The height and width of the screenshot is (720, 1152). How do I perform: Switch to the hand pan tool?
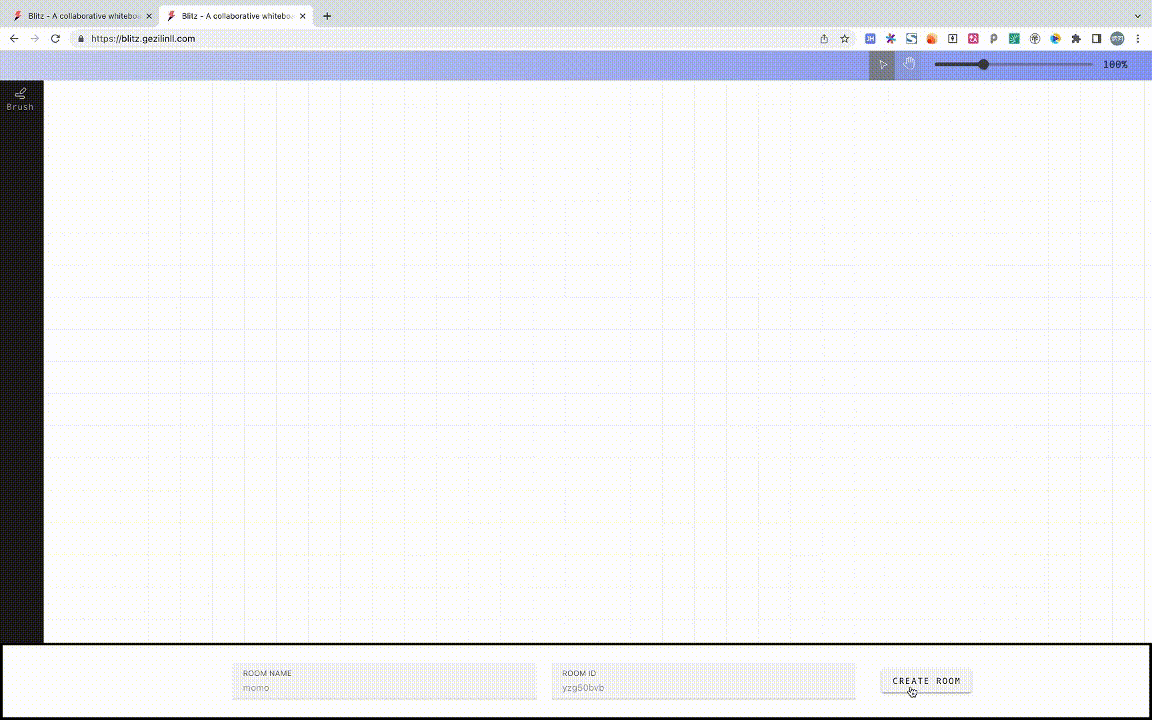coord(909,65)
